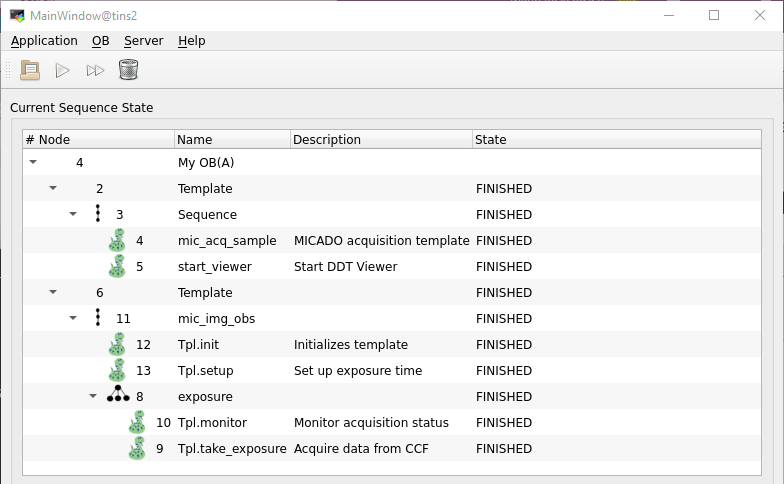
Task: Click the python icon beside start_viewer
Action: tap(118, 266)
